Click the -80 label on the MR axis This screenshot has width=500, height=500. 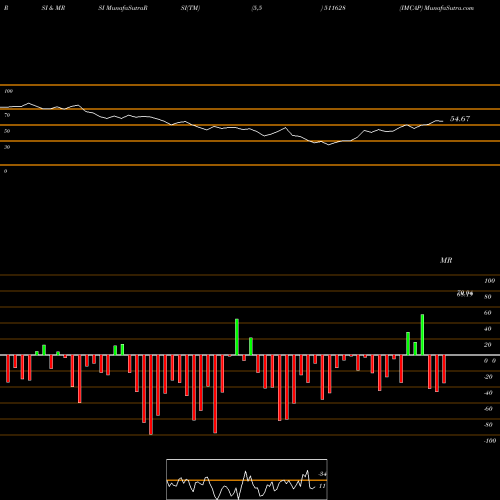[488, 425]
